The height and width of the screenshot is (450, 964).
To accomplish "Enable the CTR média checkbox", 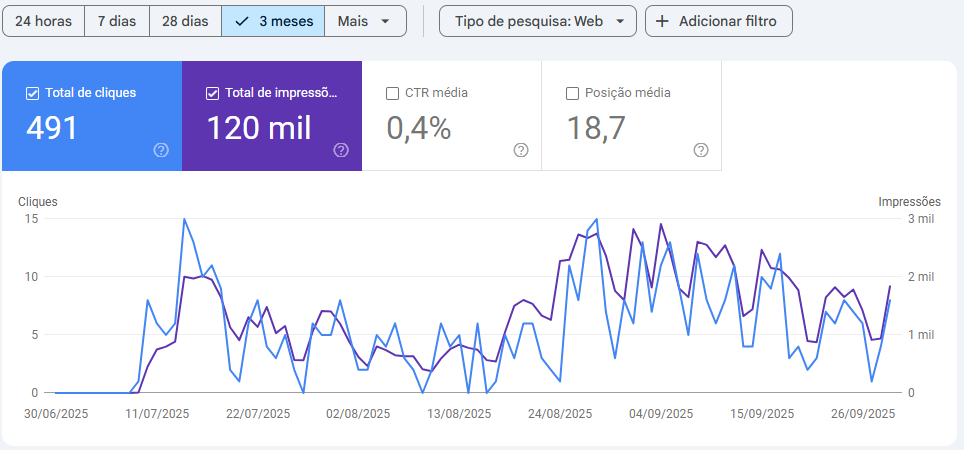I will pos(392,93).
